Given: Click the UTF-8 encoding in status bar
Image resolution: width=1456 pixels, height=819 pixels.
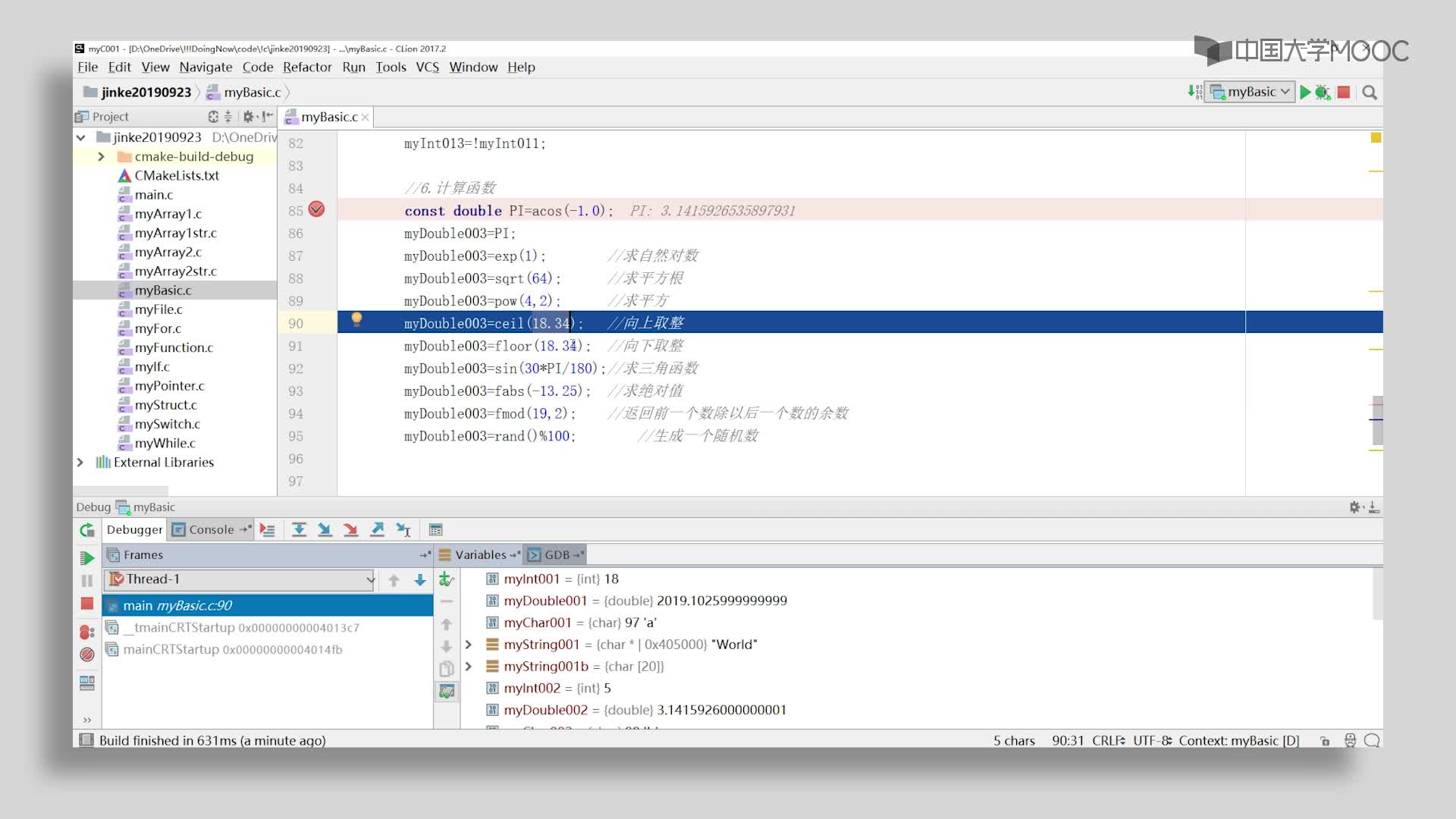Looking at the screenshot, I should [x=1153, y=741].
